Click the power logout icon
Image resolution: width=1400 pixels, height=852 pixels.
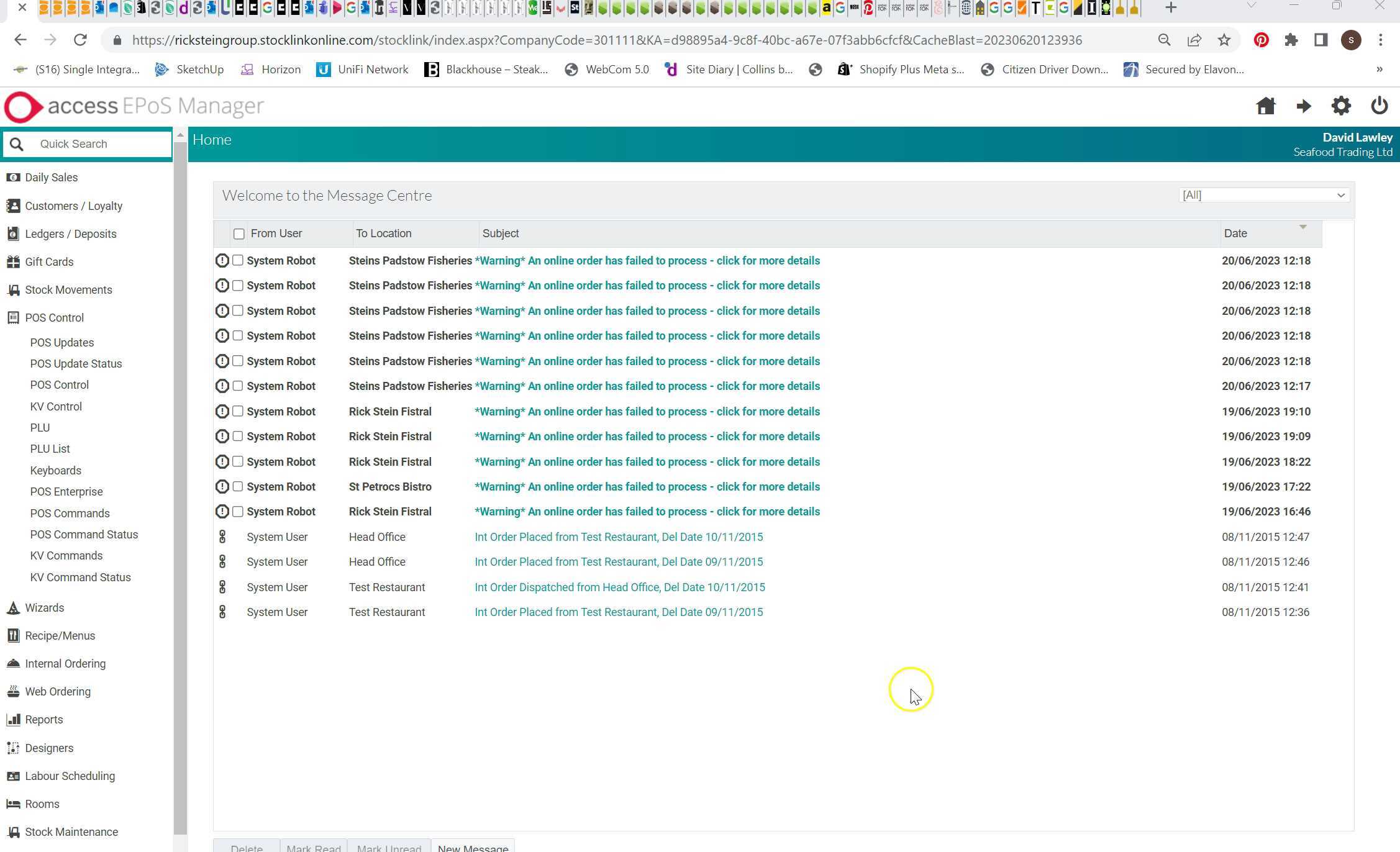(x=1379, y=106)
